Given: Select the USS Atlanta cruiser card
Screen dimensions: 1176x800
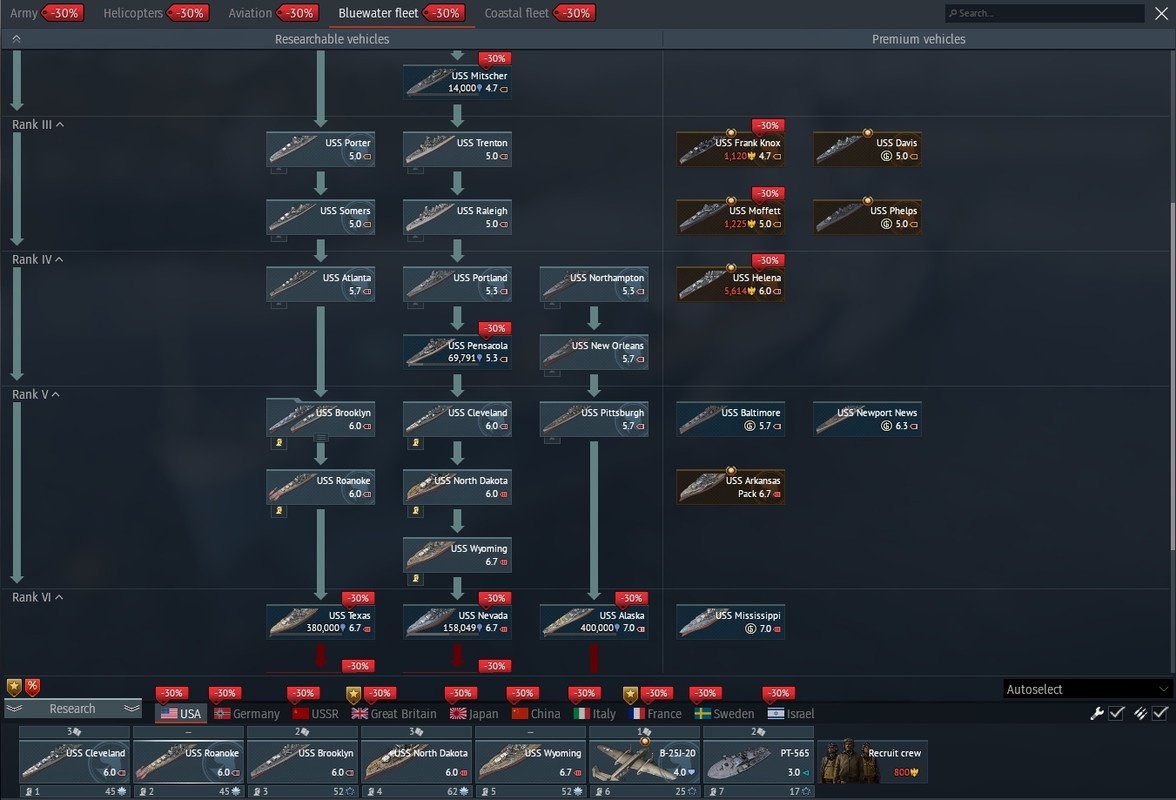Looking at the screenshot, I should tap(320, 284).
